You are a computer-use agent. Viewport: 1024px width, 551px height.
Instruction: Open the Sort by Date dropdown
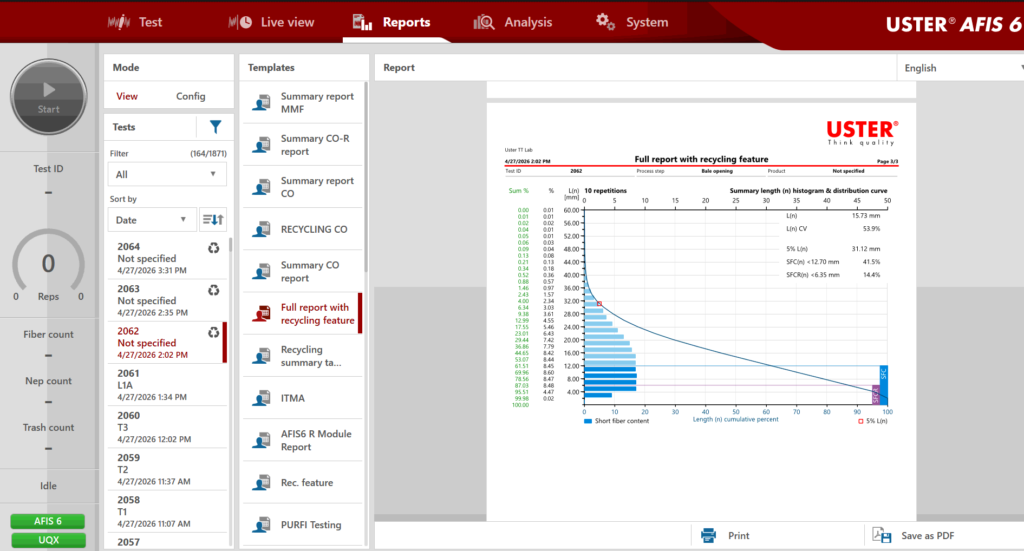151,220
